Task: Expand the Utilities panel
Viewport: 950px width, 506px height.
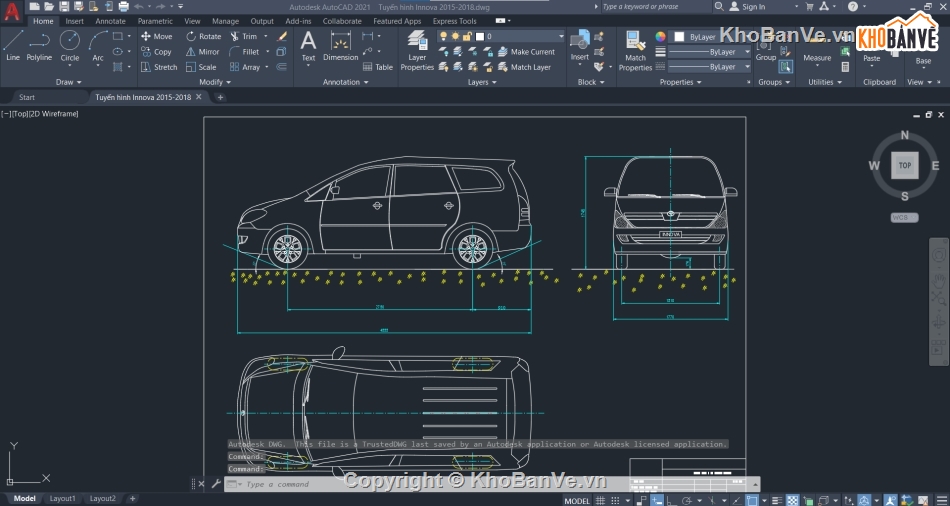Action: pos(825,82)
